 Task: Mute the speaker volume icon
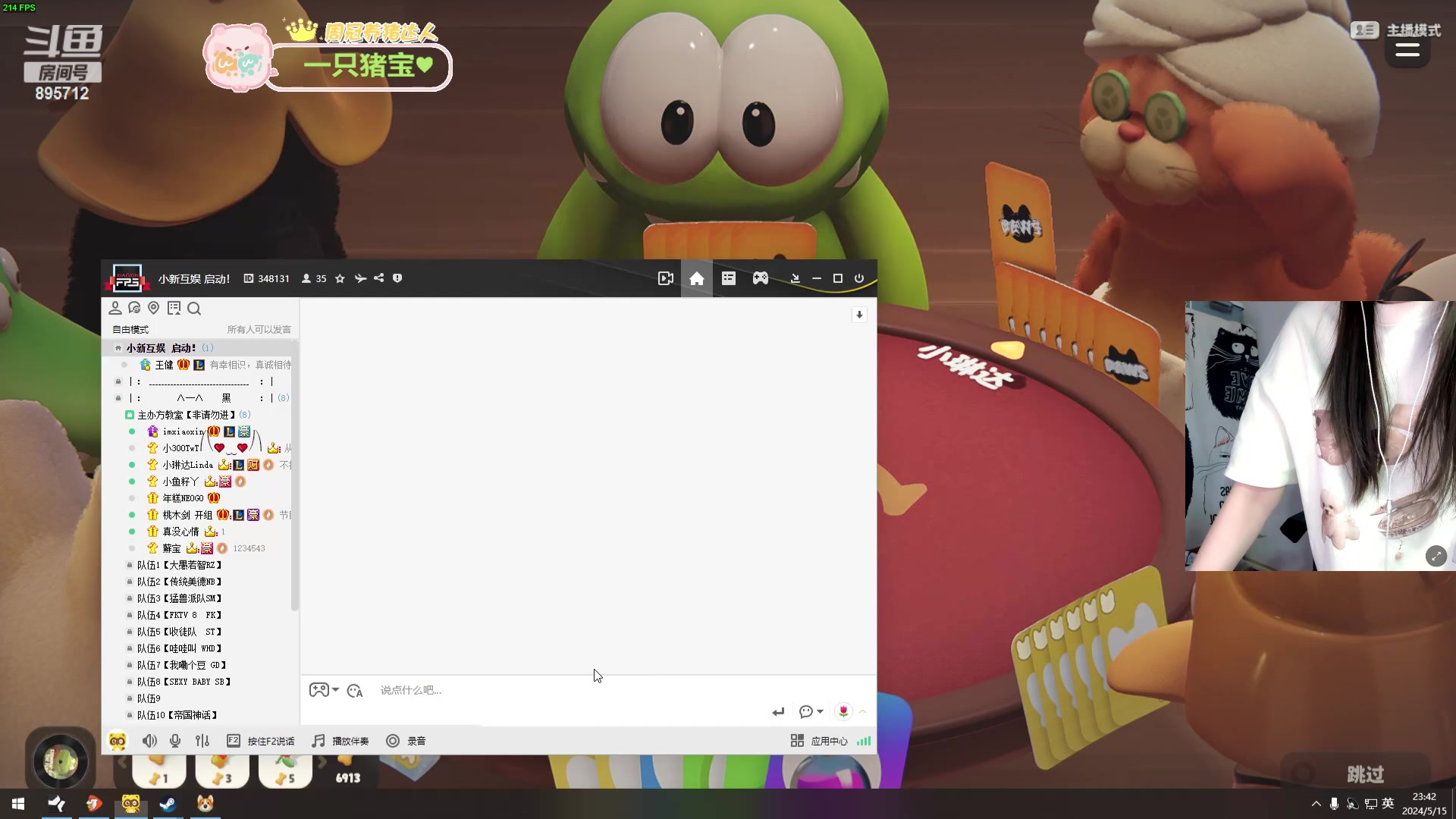[149, 741]
